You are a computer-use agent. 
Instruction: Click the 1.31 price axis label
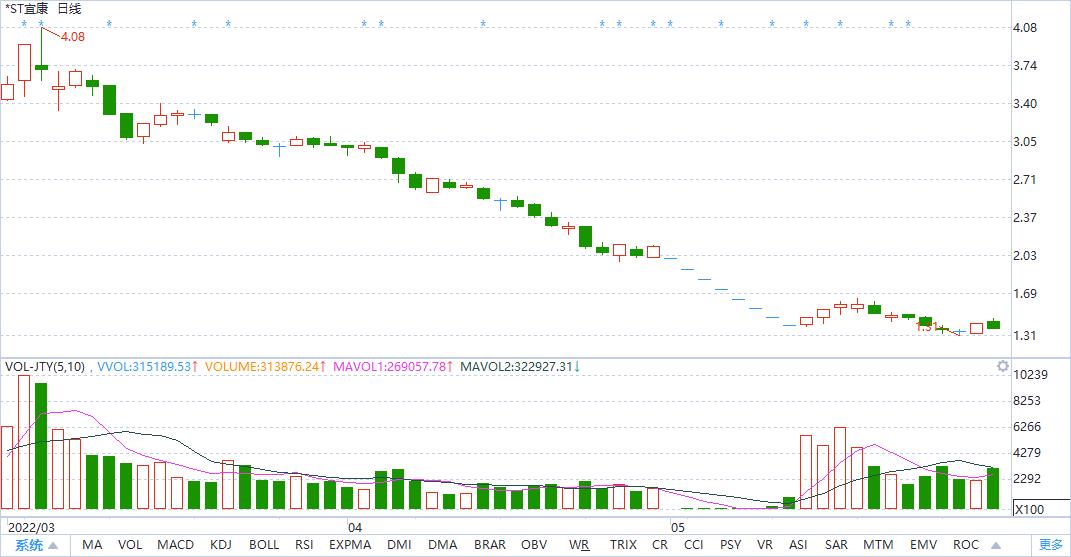1025,336
